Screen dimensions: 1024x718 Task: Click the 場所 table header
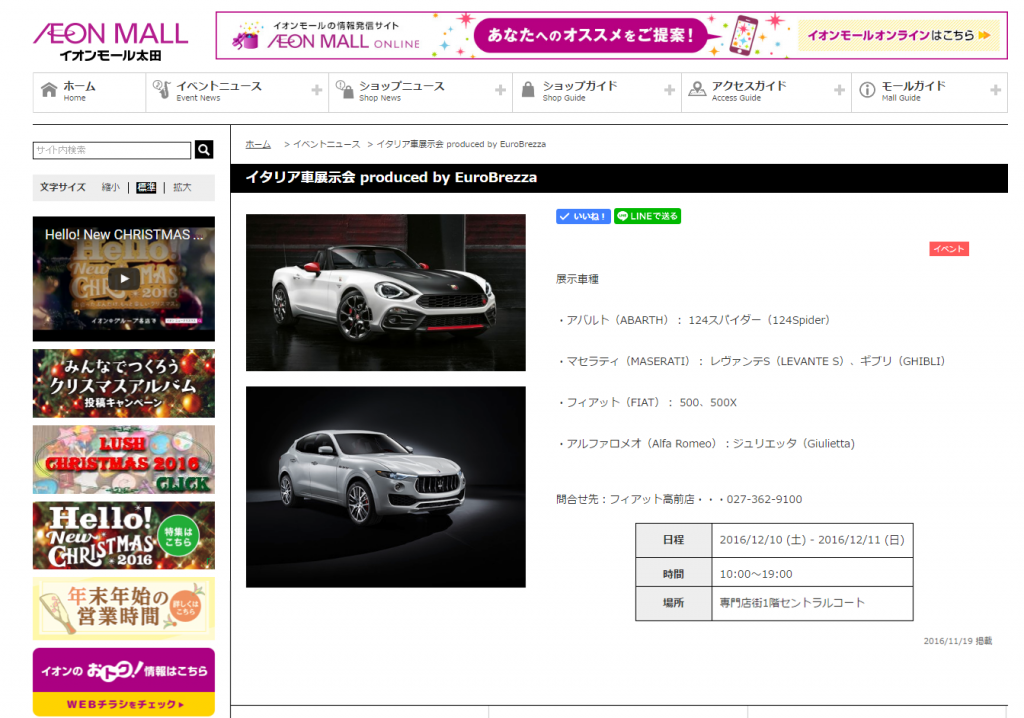click(x=673, y=603)
